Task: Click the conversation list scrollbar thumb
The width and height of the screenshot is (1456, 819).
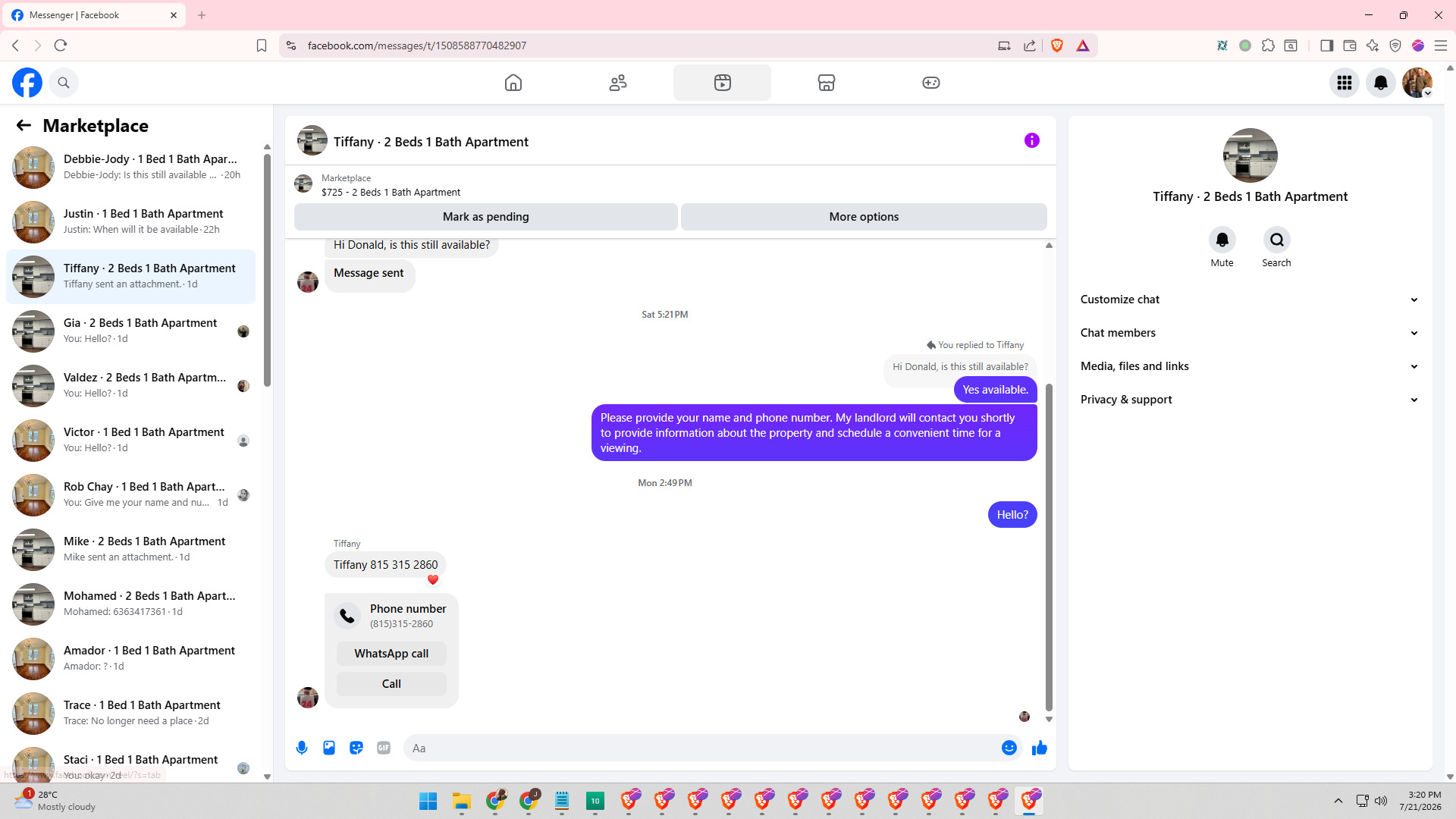Action: 267,270
